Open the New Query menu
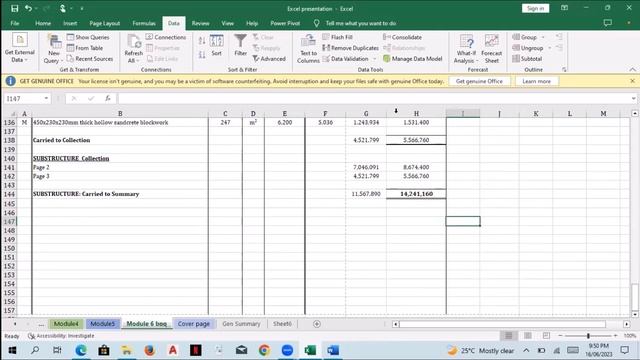Screen dimensions: 640x360 pos(53,49)
